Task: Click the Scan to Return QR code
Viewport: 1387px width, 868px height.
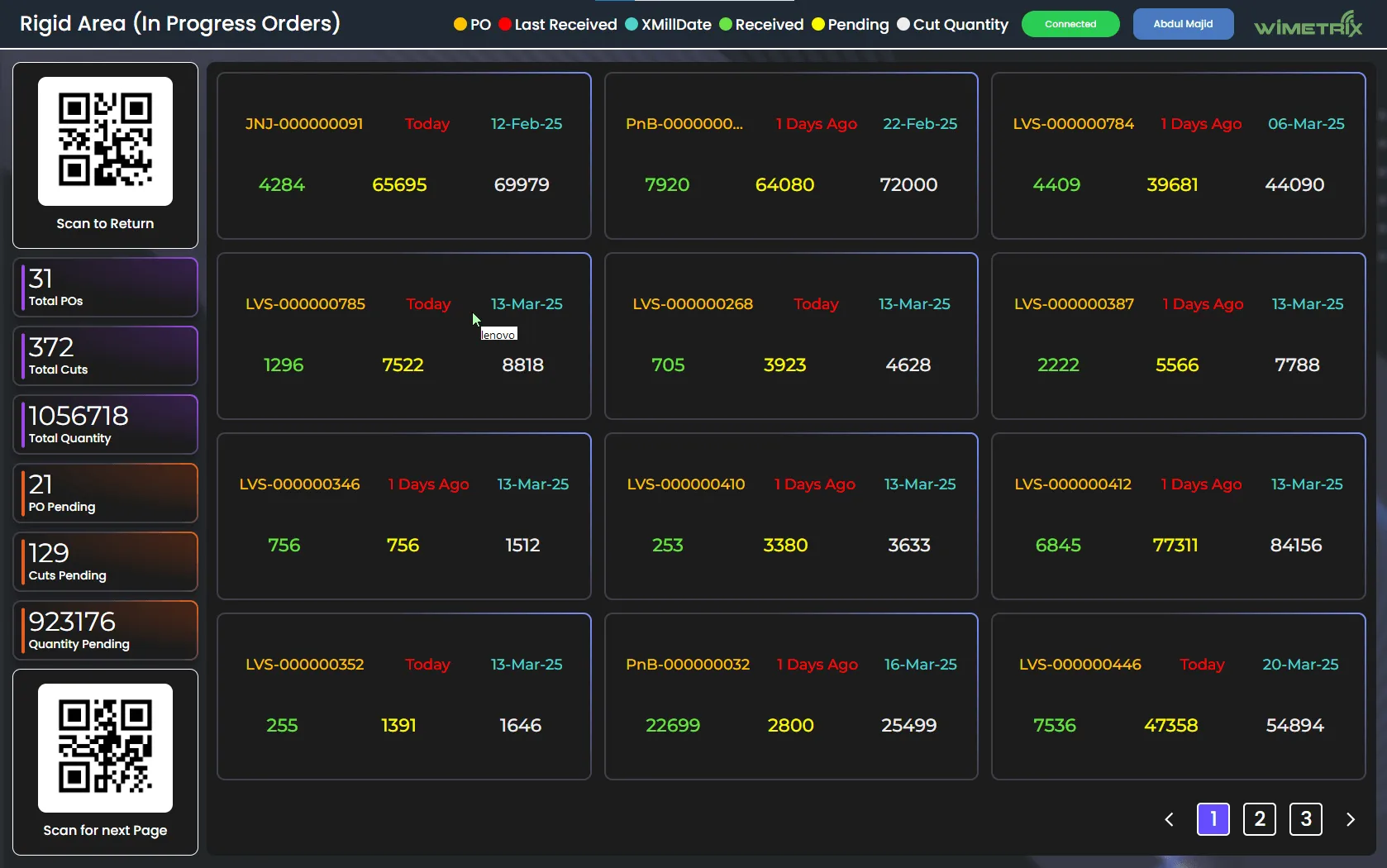Action: [x=105, y=141]
